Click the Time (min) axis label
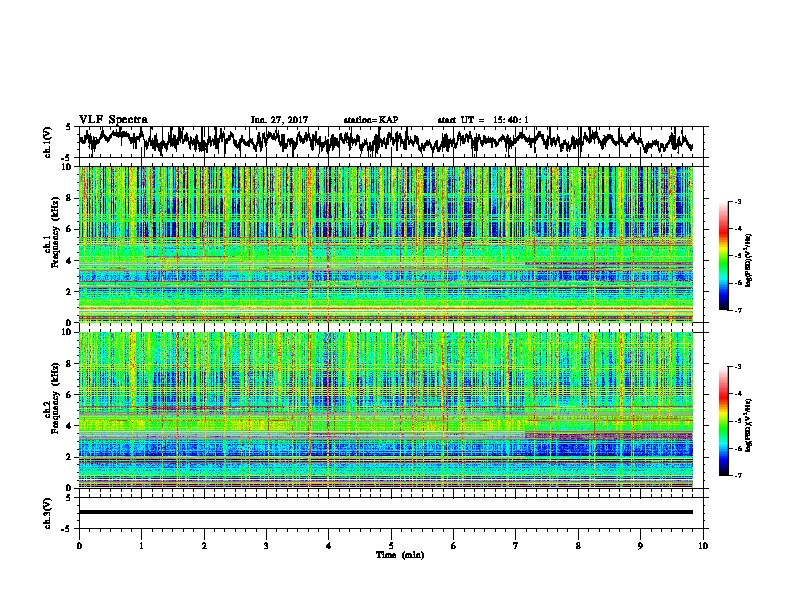The width and height of the screenshot is (792, 612). 400,555
